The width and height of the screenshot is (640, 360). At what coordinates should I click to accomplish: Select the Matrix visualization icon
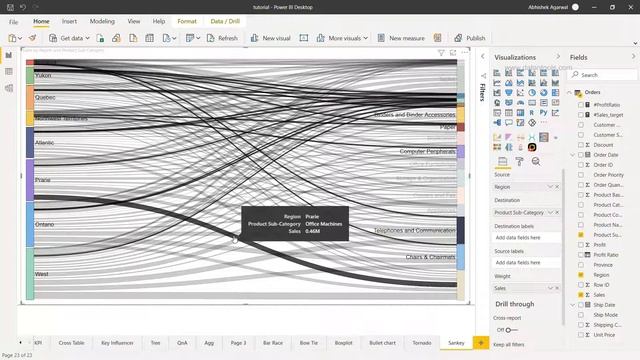[520, 113]
